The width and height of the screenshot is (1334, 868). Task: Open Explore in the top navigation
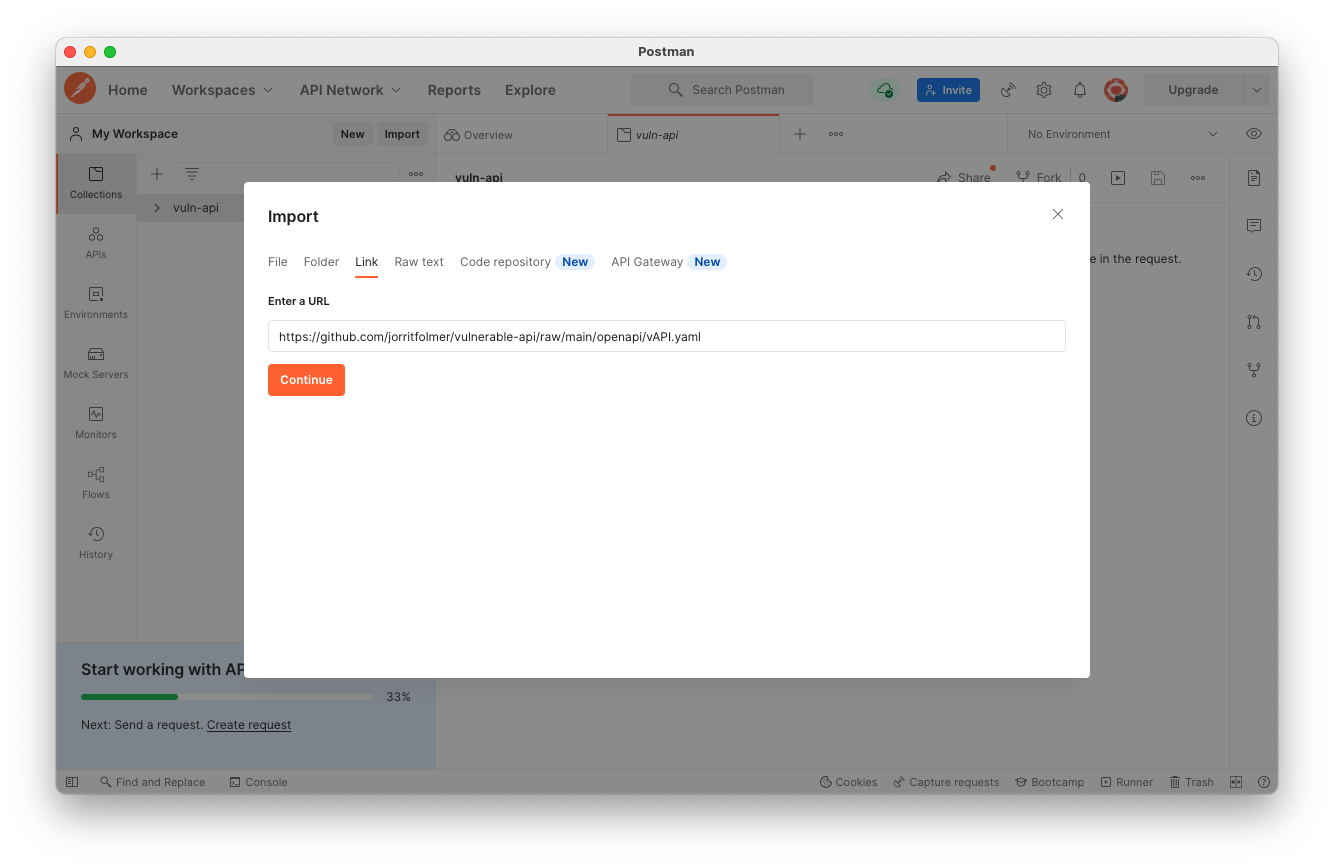click(530, 90)
